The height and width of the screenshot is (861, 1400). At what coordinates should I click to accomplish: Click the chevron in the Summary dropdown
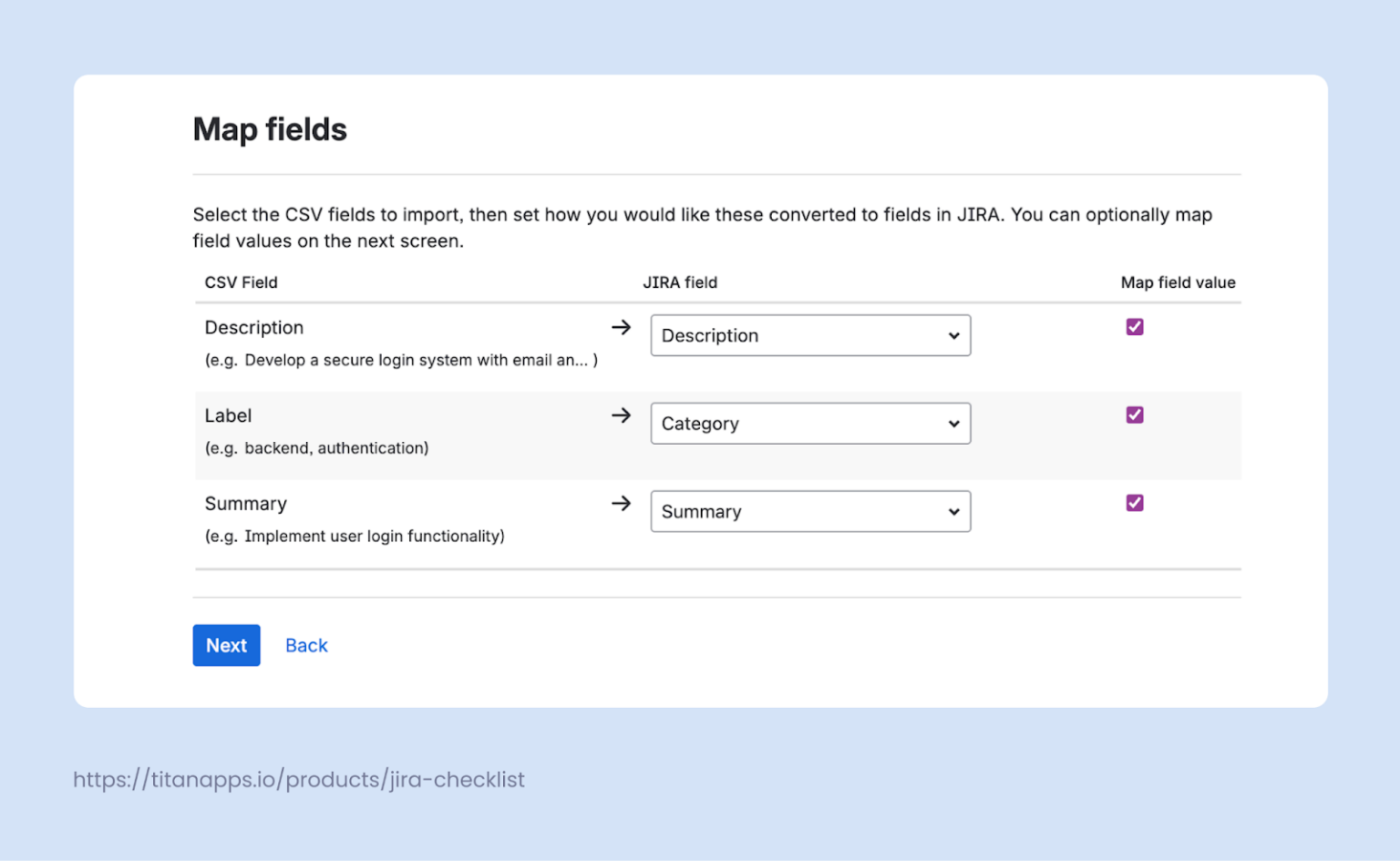(x=953, y=511)
